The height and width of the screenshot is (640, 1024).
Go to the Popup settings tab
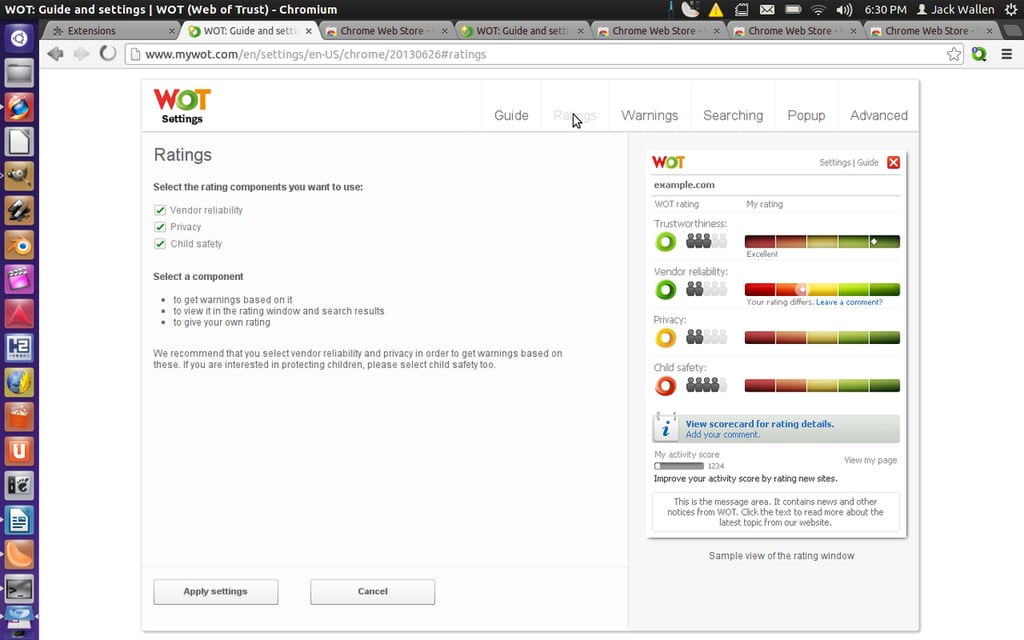coord(806,116)
